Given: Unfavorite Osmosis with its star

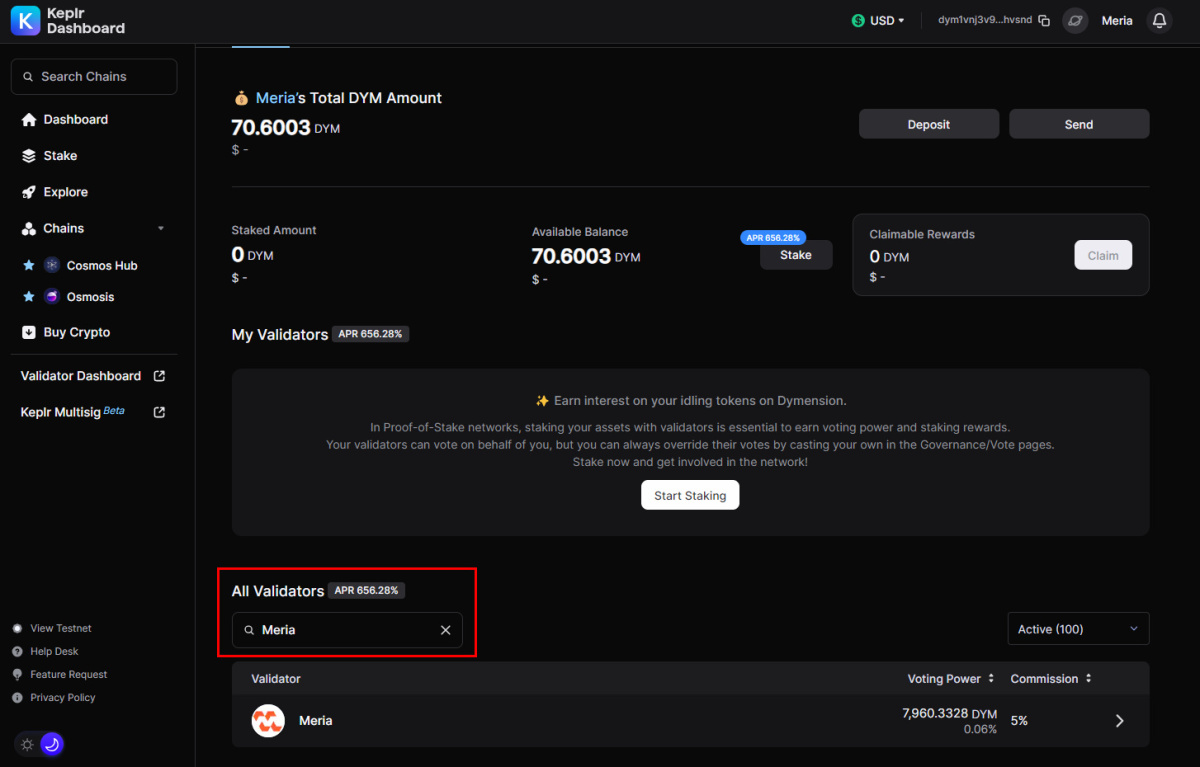Looking at the screenshot, I should click(x=28, y=297).
